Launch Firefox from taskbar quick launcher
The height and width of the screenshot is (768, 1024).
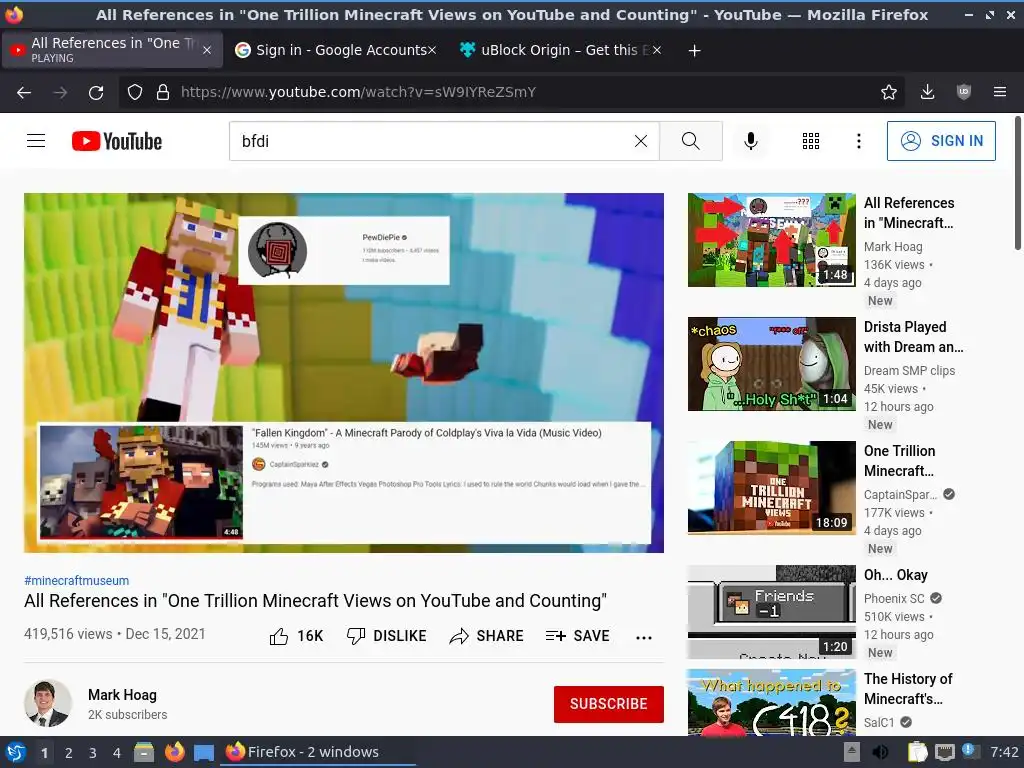174,752
